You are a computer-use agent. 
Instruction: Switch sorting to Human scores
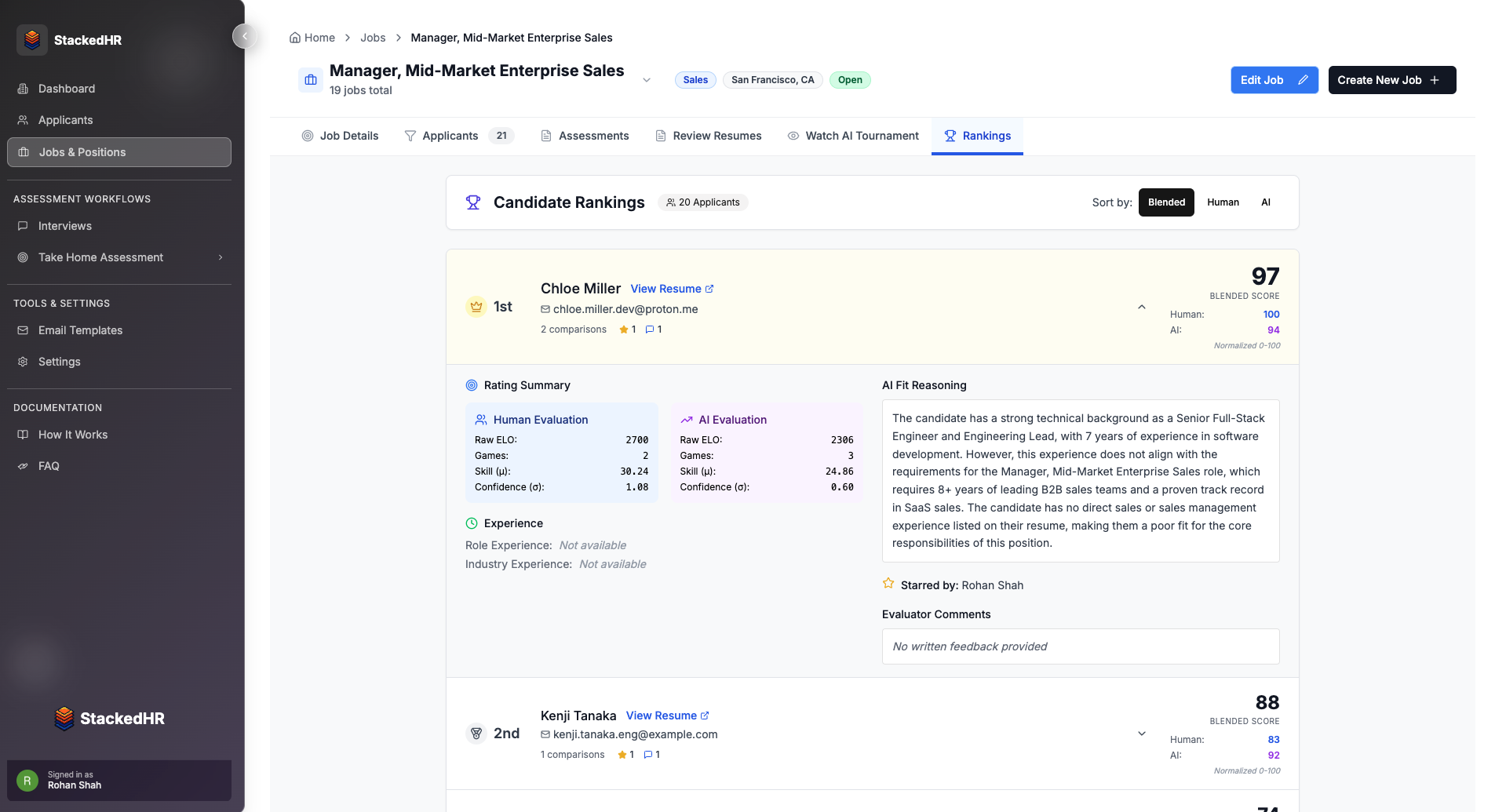1223,202
